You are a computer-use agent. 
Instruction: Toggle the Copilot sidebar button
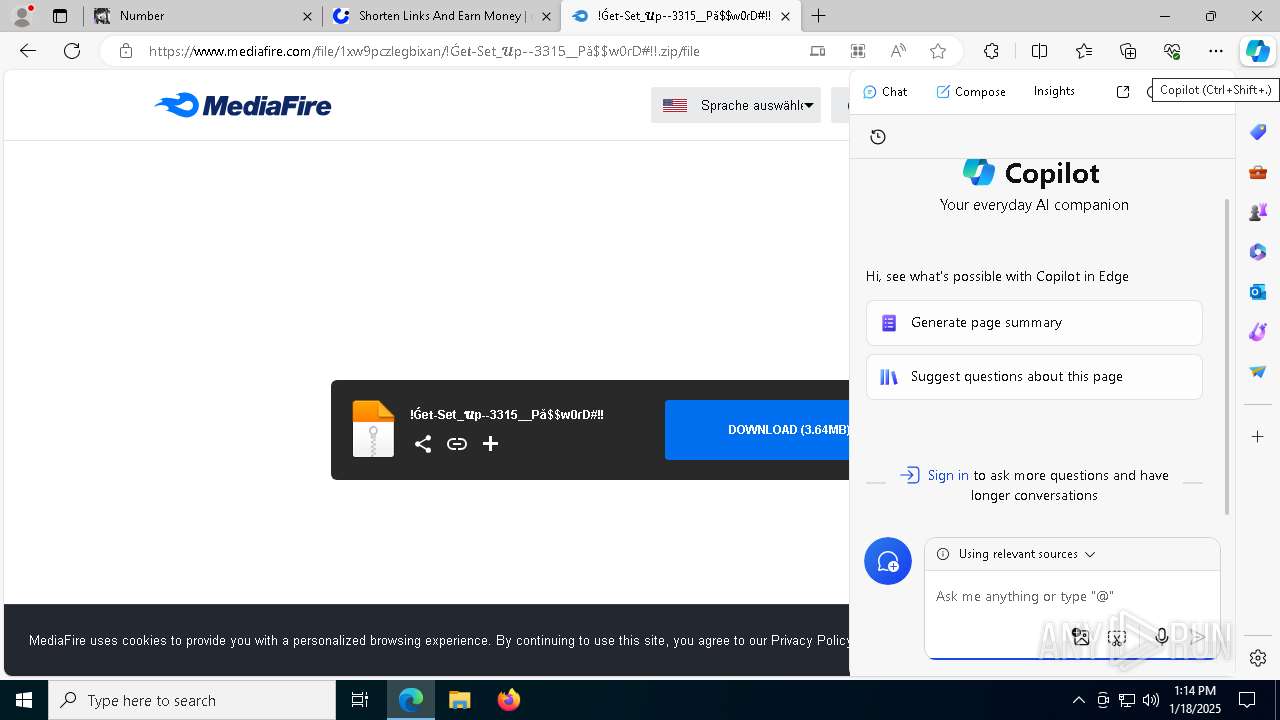click(1257, 51)
